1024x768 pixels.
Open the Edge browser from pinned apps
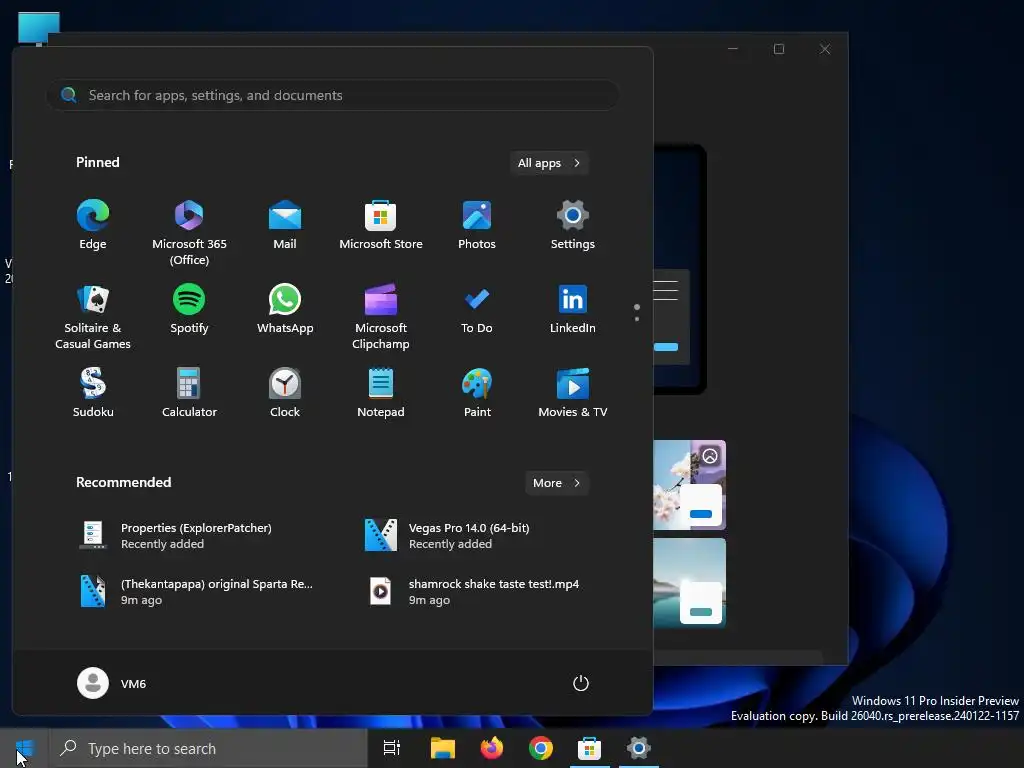[93, 225]
